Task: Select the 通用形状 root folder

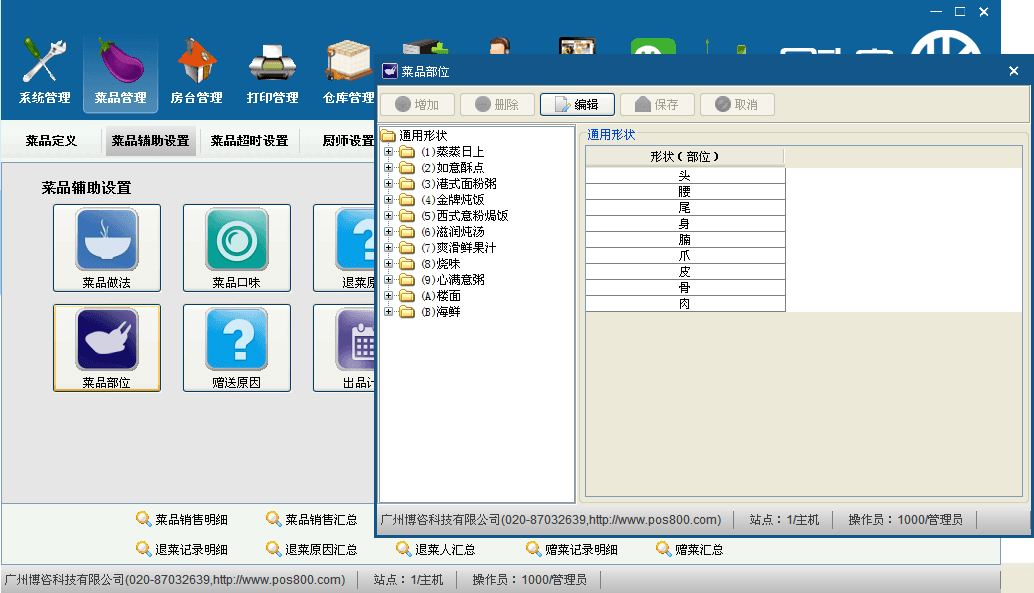Action: pos(423,136)
